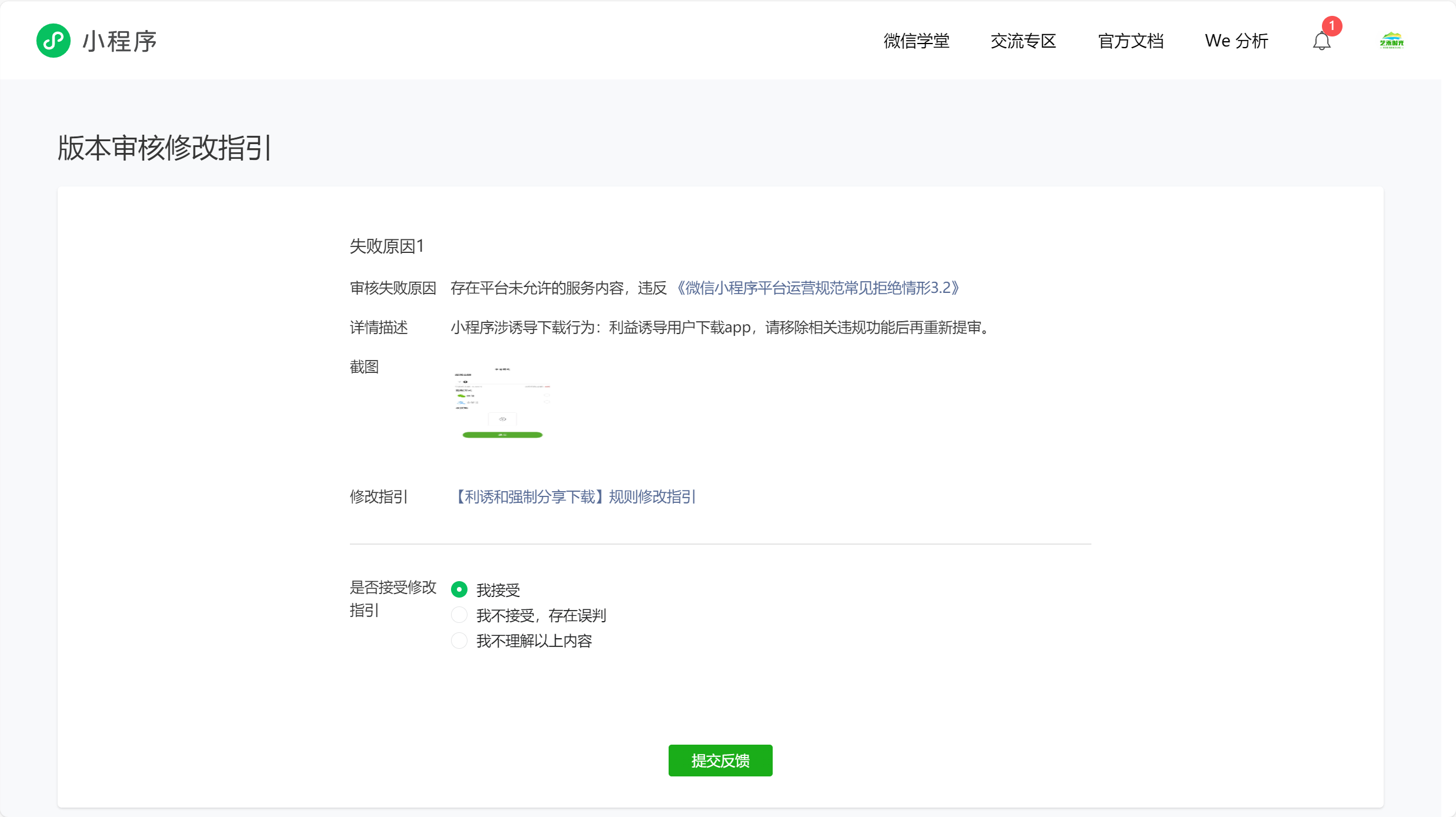Screen dimensions: 1456x817
Task: Click the green 小程序 logo icon
Action: point(53,41)
